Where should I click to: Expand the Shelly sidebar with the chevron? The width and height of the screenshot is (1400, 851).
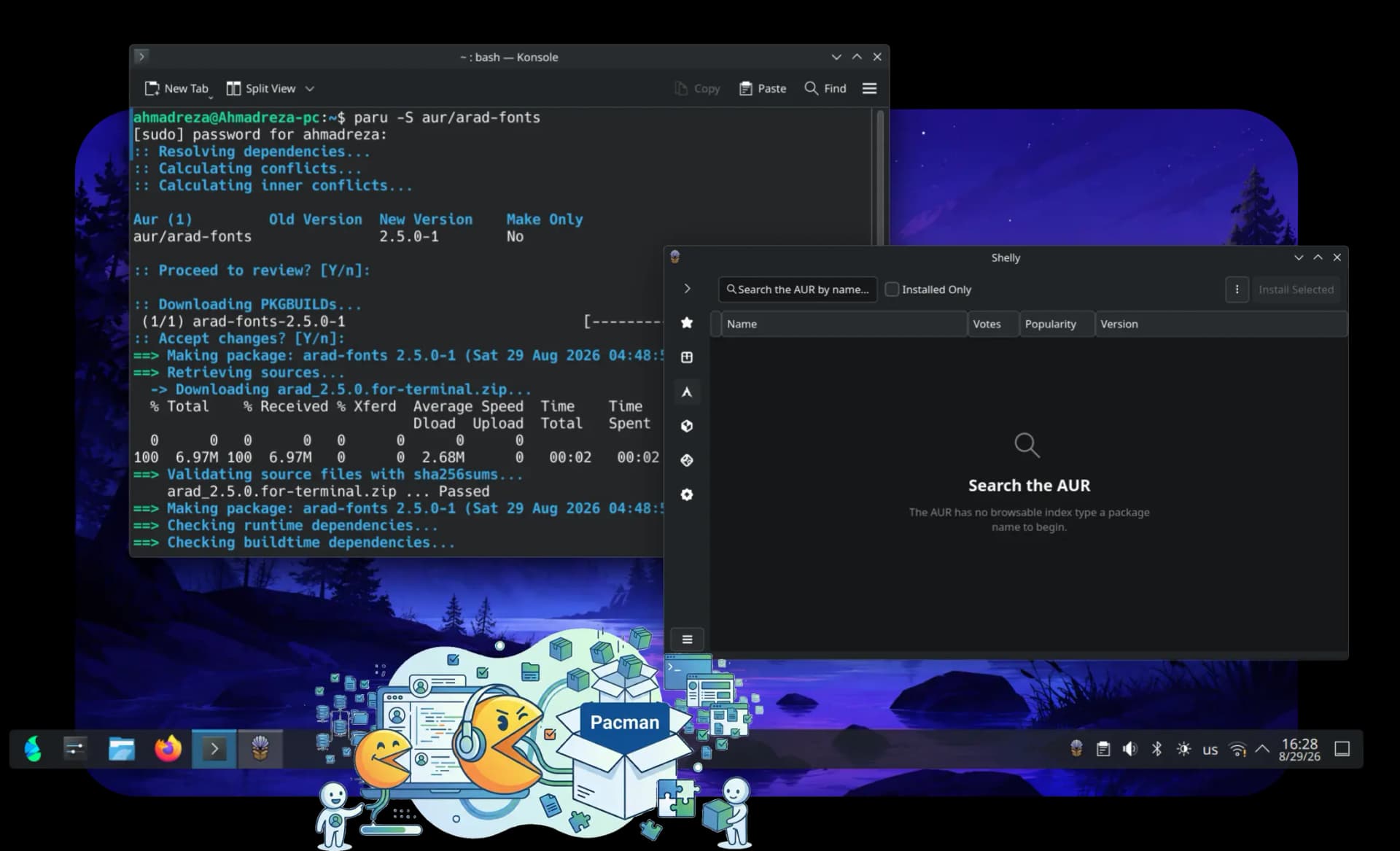tap(687, 289)
